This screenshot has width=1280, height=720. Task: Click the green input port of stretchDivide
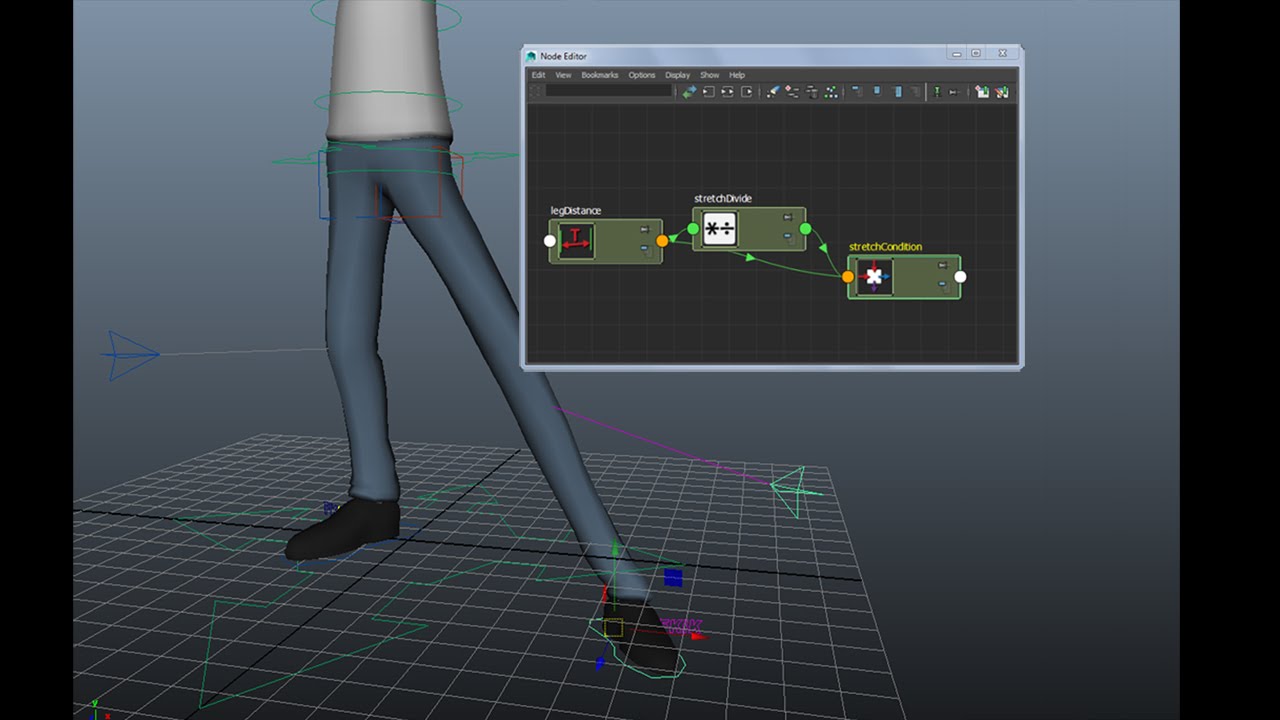(x=693, y=229)
